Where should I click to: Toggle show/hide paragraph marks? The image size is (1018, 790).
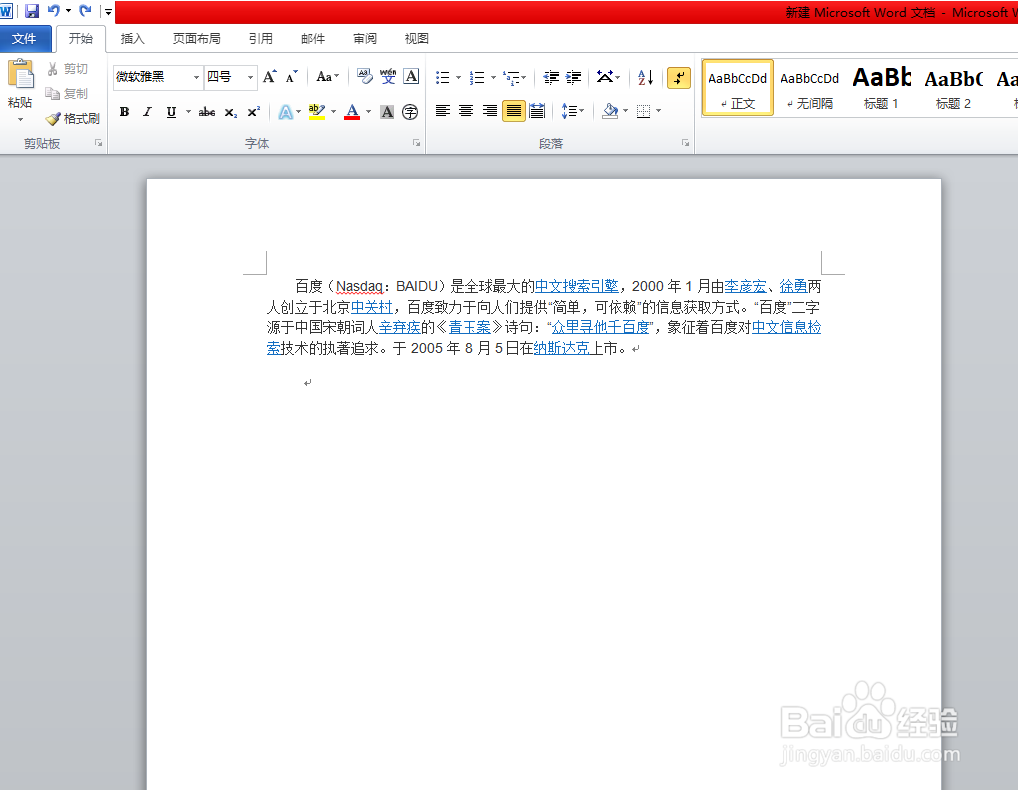[678, 78]
